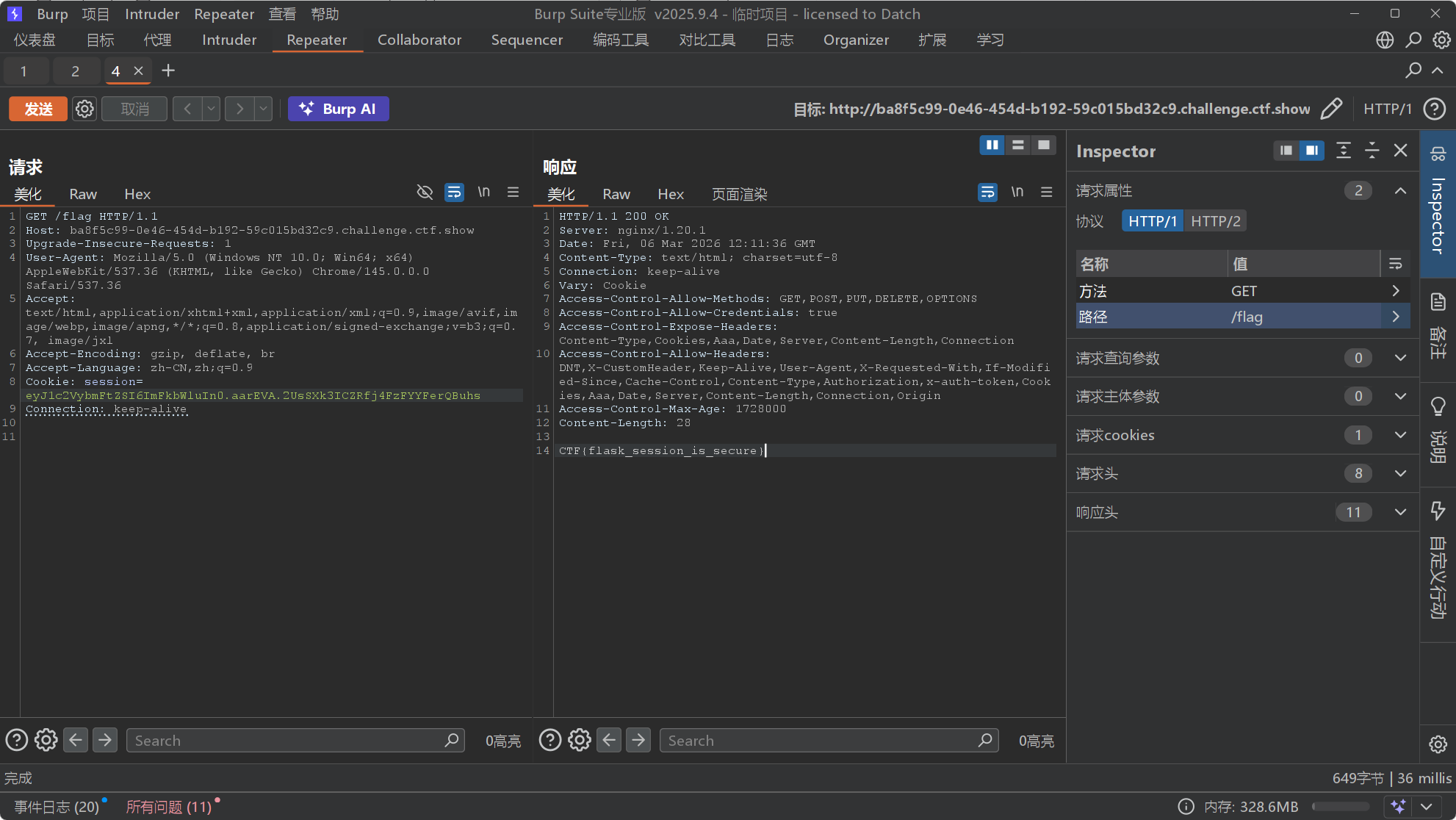This screenshot has width=1456, height=820.
Task: Click the Burp AI sparkle button
Action: (338, 109)
